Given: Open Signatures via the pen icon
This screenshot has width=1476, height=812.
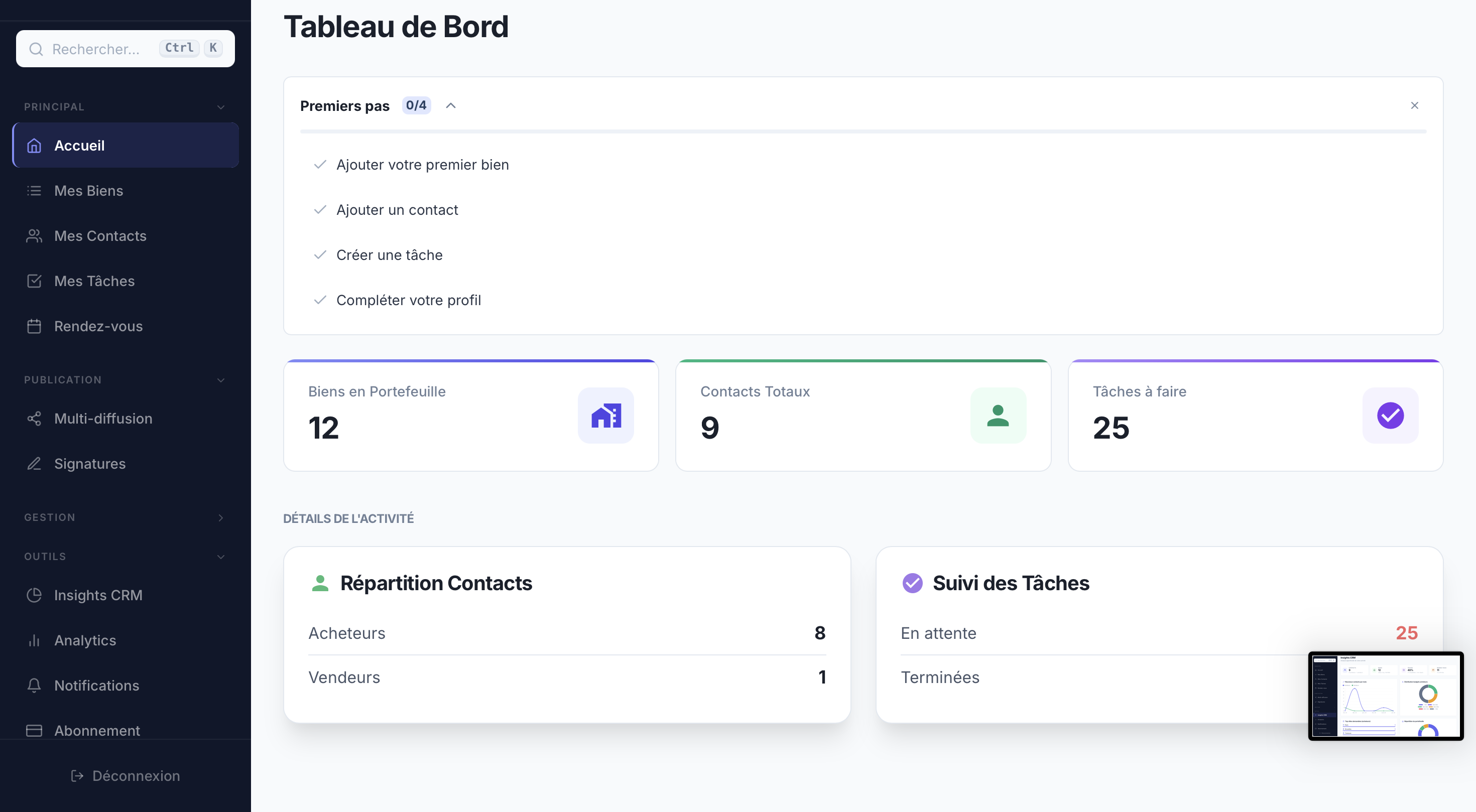Looking at the screenshot, I should [x=34, y=464].
